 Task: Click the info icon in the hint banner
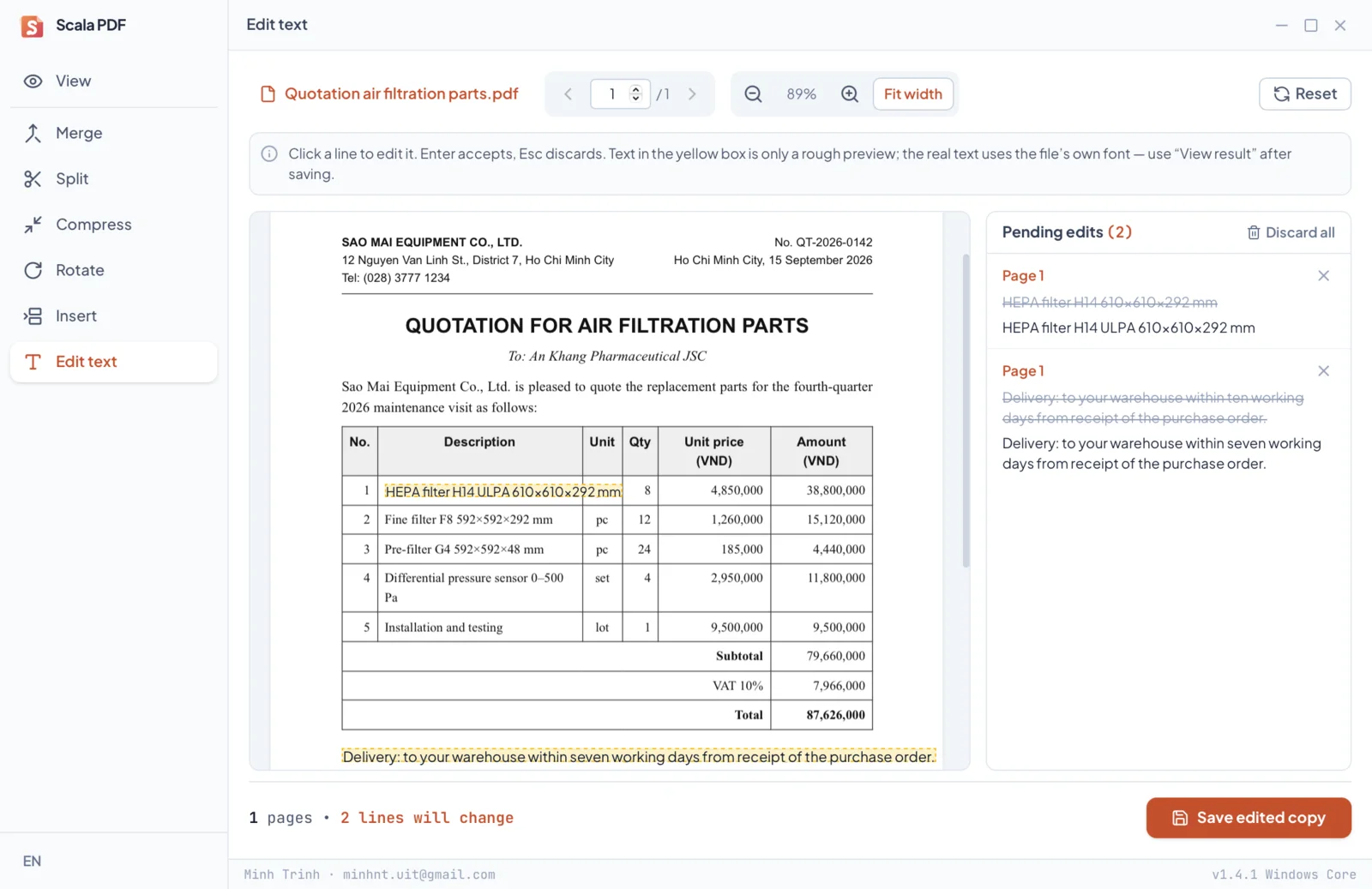tap(269, 154)
